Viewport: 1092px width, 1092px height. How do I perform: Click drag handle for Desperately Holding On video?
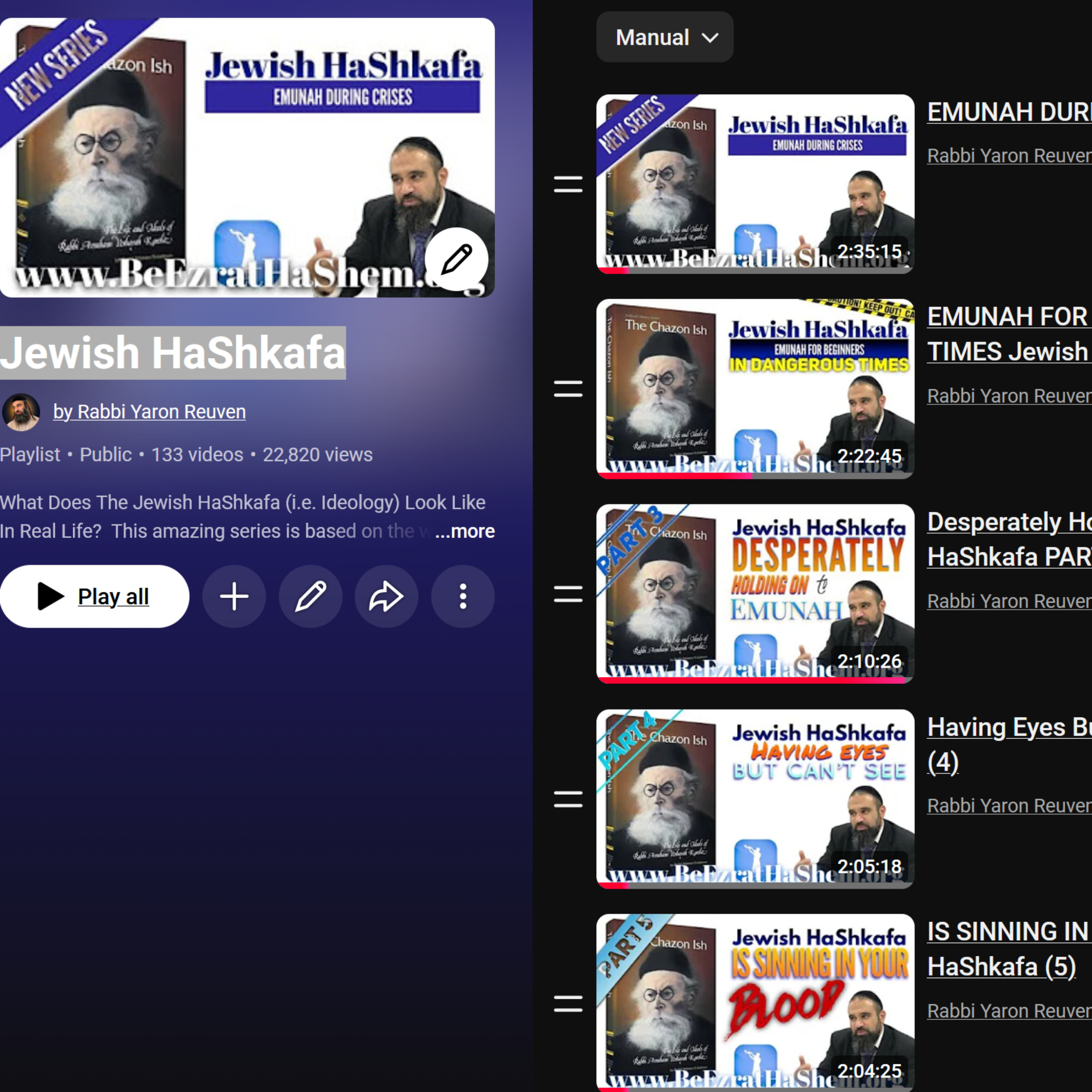(568, 594)
